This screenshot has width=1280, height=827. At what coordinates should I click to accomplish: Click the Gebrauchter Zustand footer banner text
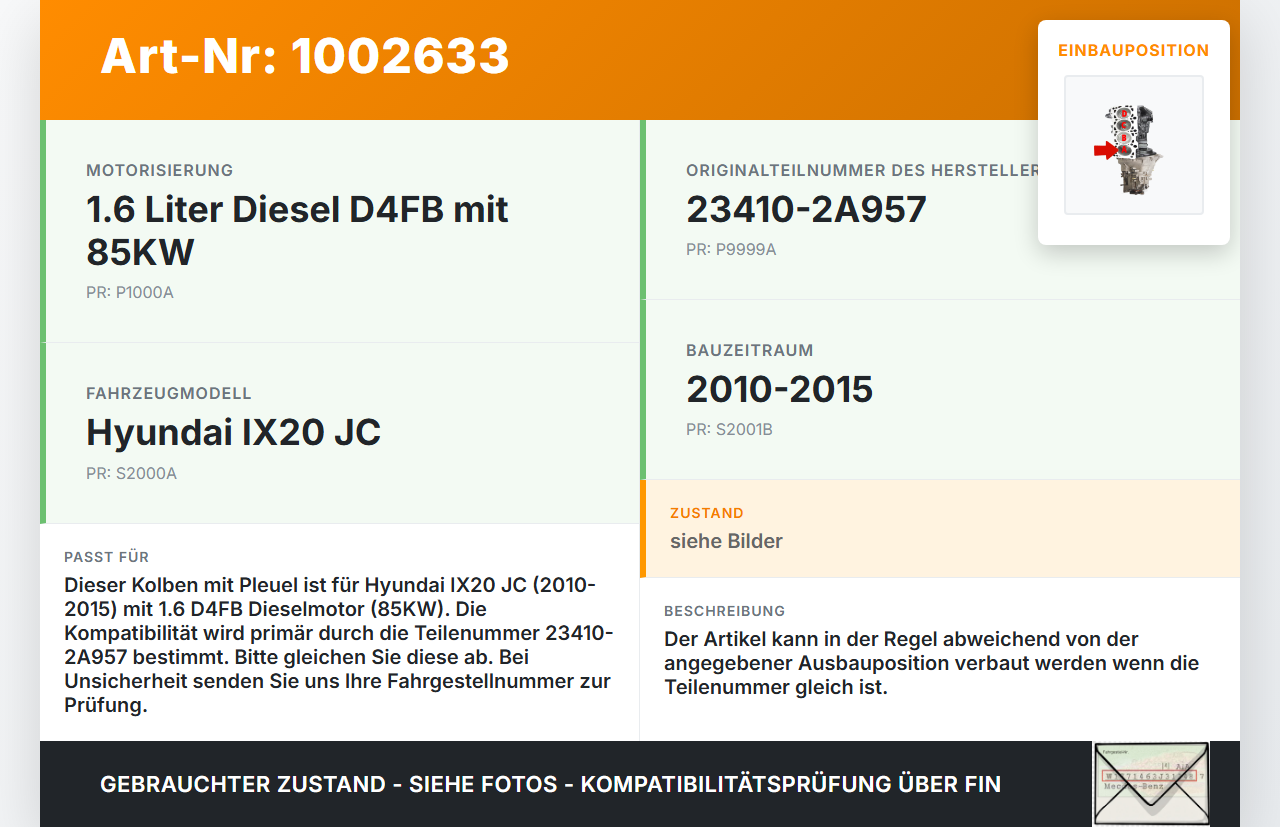coord(550,784)
